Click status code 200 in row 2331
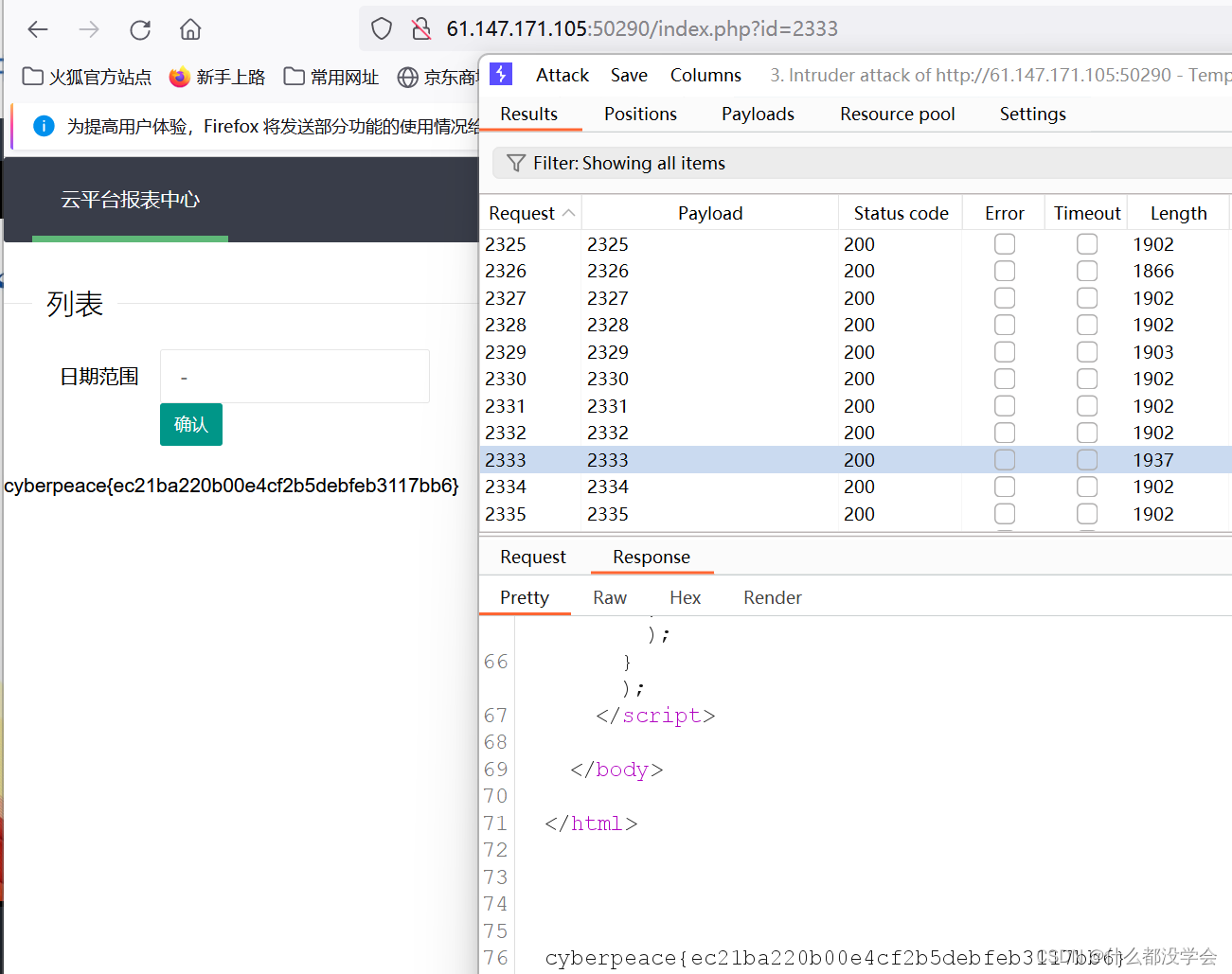 [859, 406]
